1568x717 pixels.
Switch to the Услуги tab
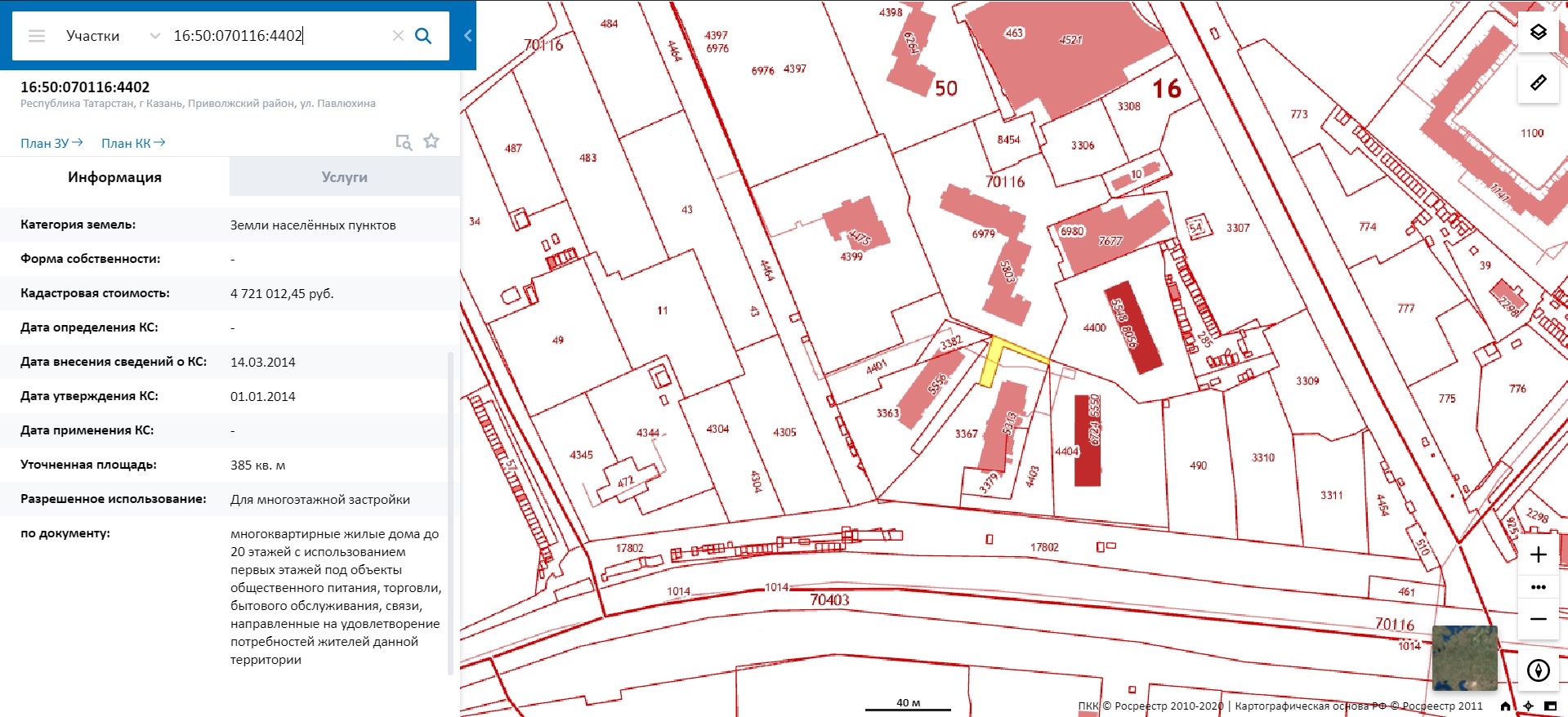344,177
